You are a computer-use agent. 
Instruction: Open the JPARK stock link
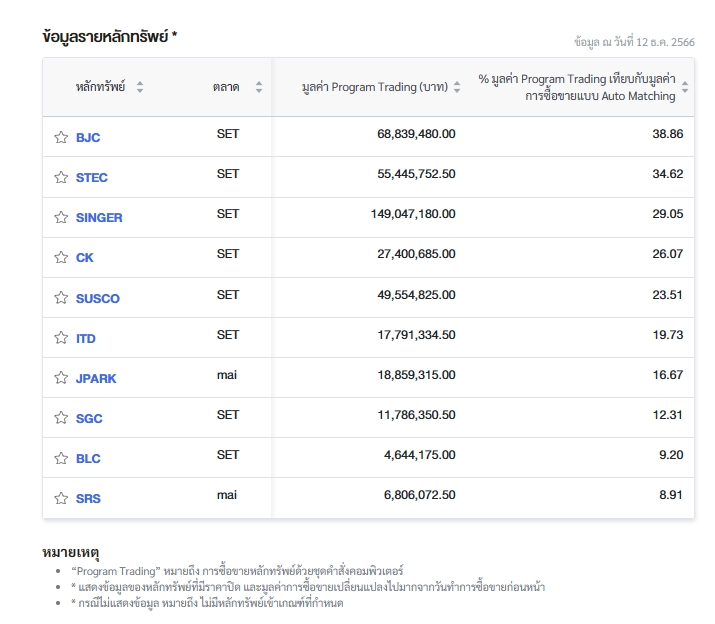click(x=96, y=379)
